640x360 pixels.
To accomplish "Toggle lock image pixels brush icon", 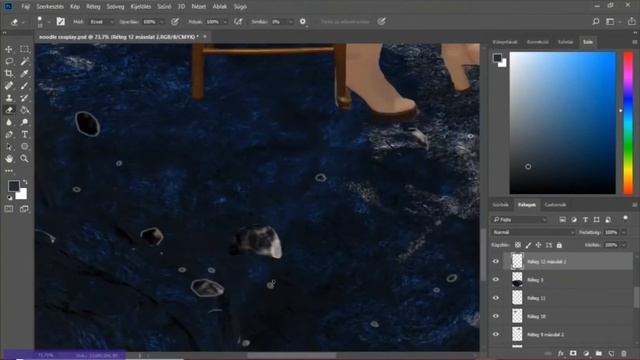I will [528, 245].
